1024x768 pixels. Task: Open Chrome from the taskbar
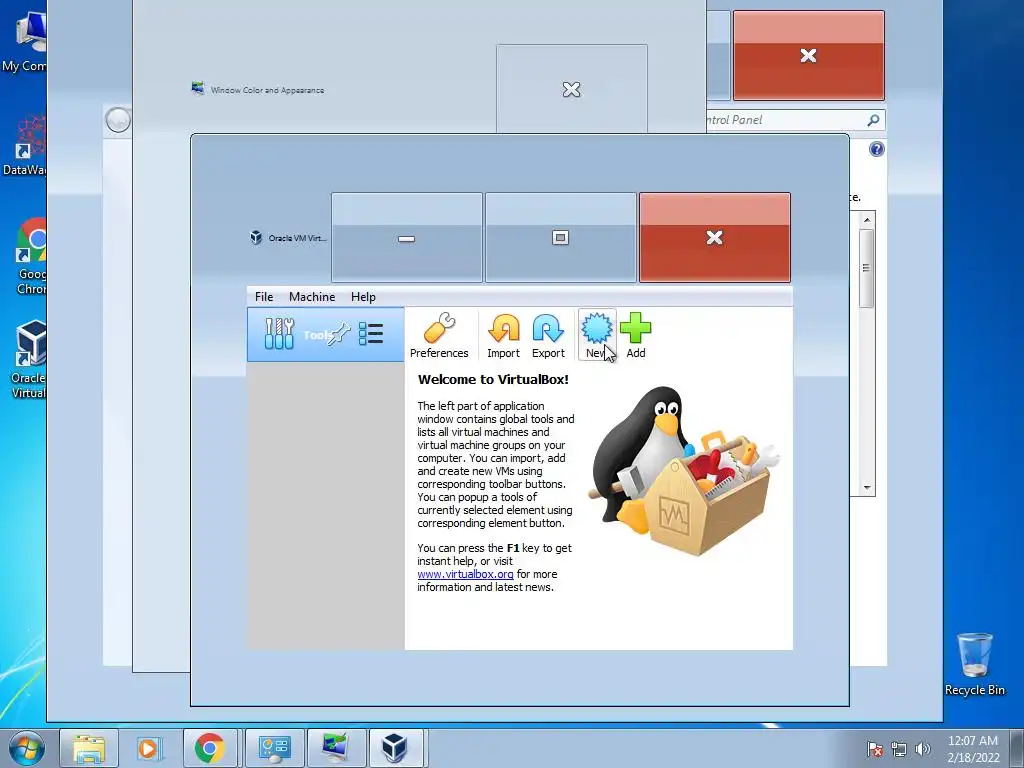click(210, 748)
